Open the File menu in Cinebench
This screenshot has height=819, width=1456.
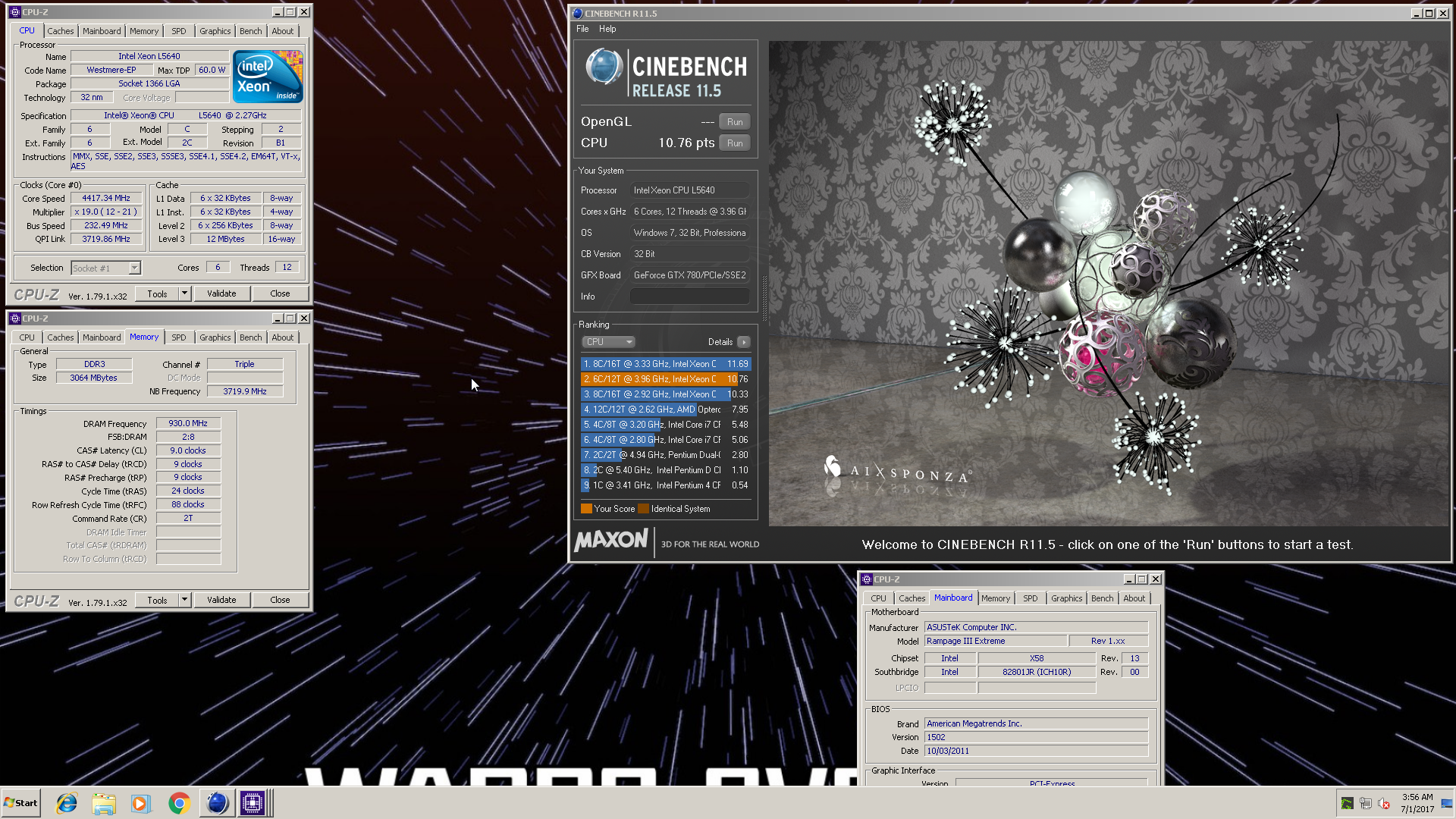[582, 29]
